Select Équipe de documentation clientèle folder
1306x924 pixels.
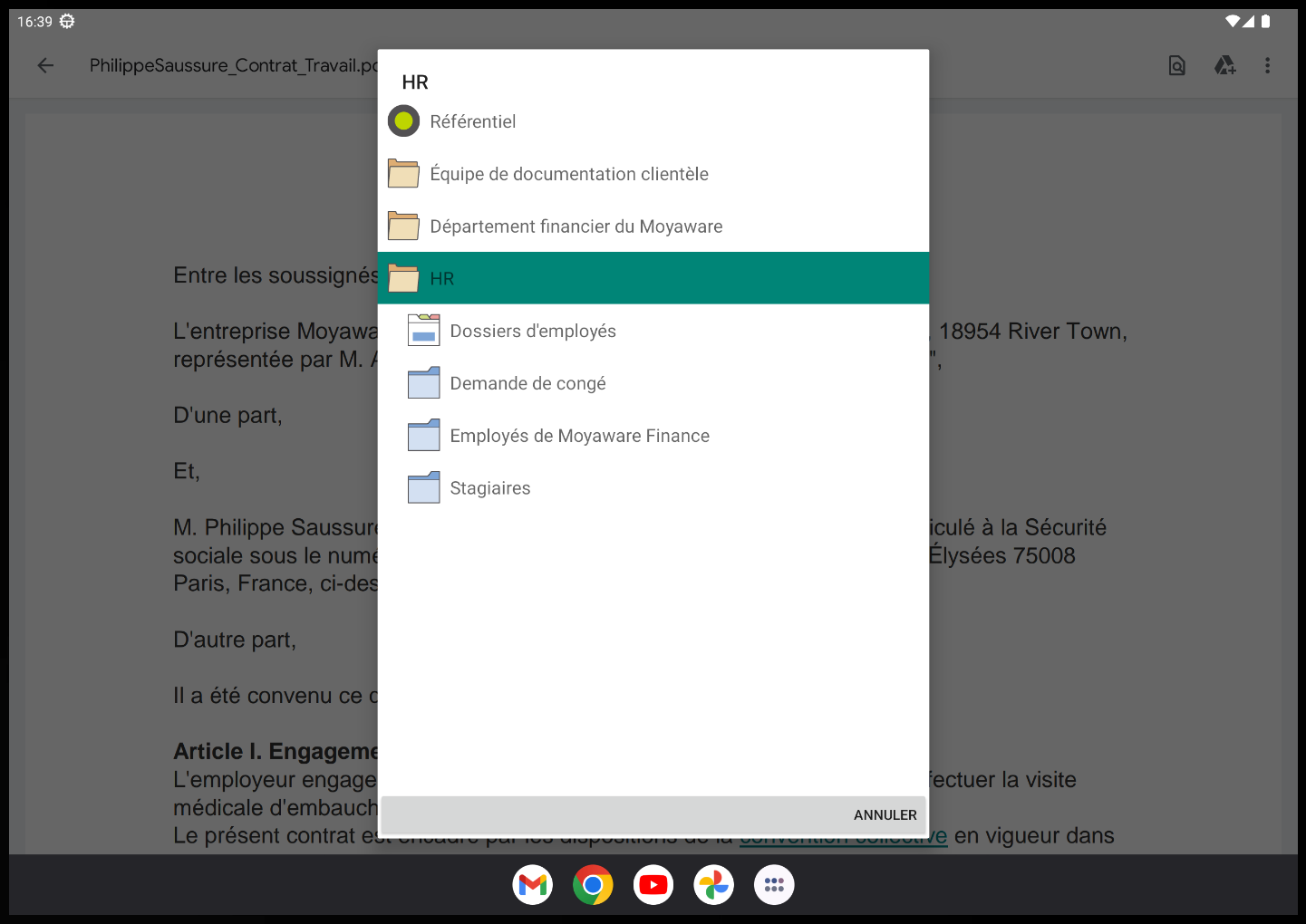[x=653, y=173]
